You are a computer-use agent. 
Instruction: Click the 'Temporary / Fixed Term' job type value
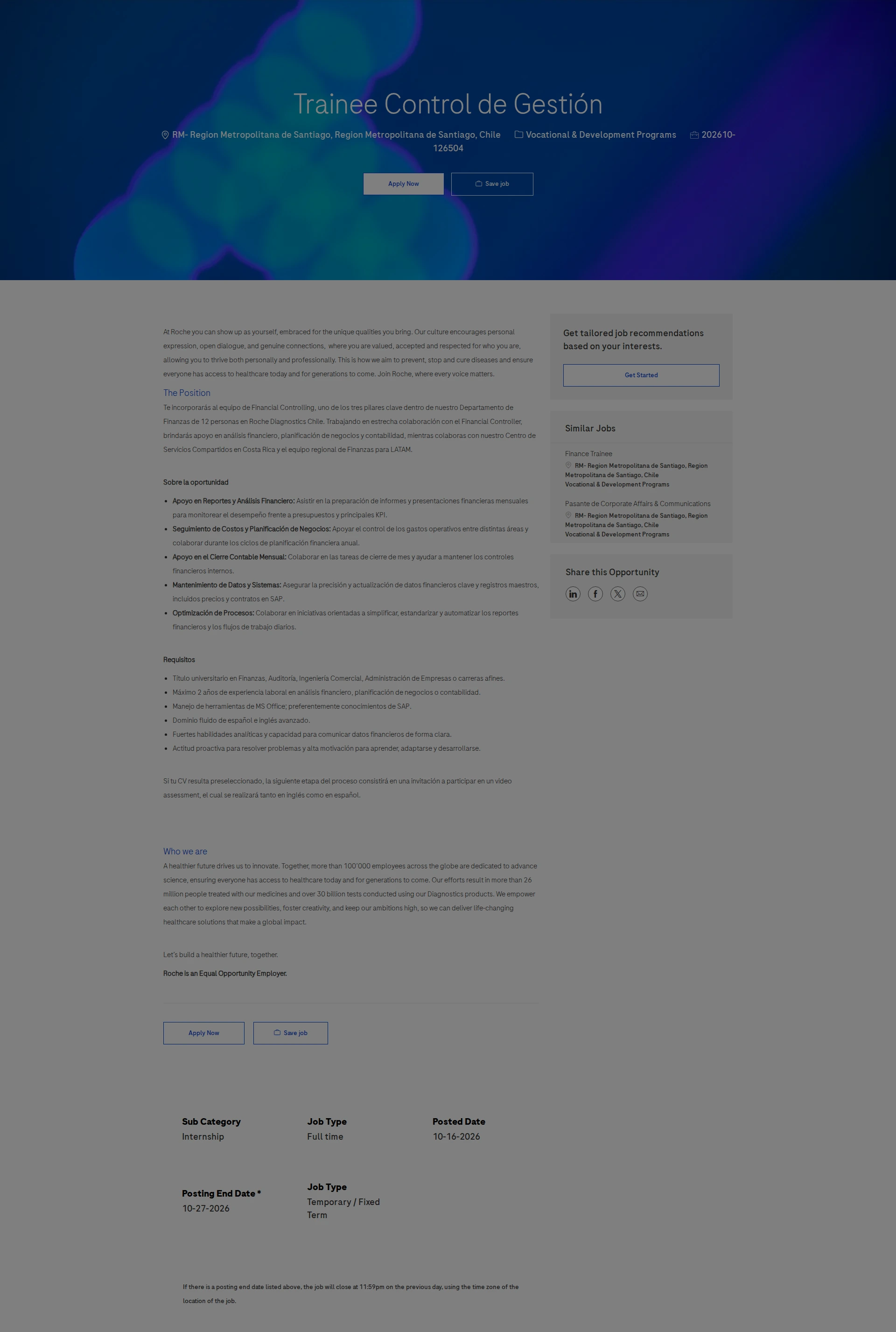point(343,1208)
